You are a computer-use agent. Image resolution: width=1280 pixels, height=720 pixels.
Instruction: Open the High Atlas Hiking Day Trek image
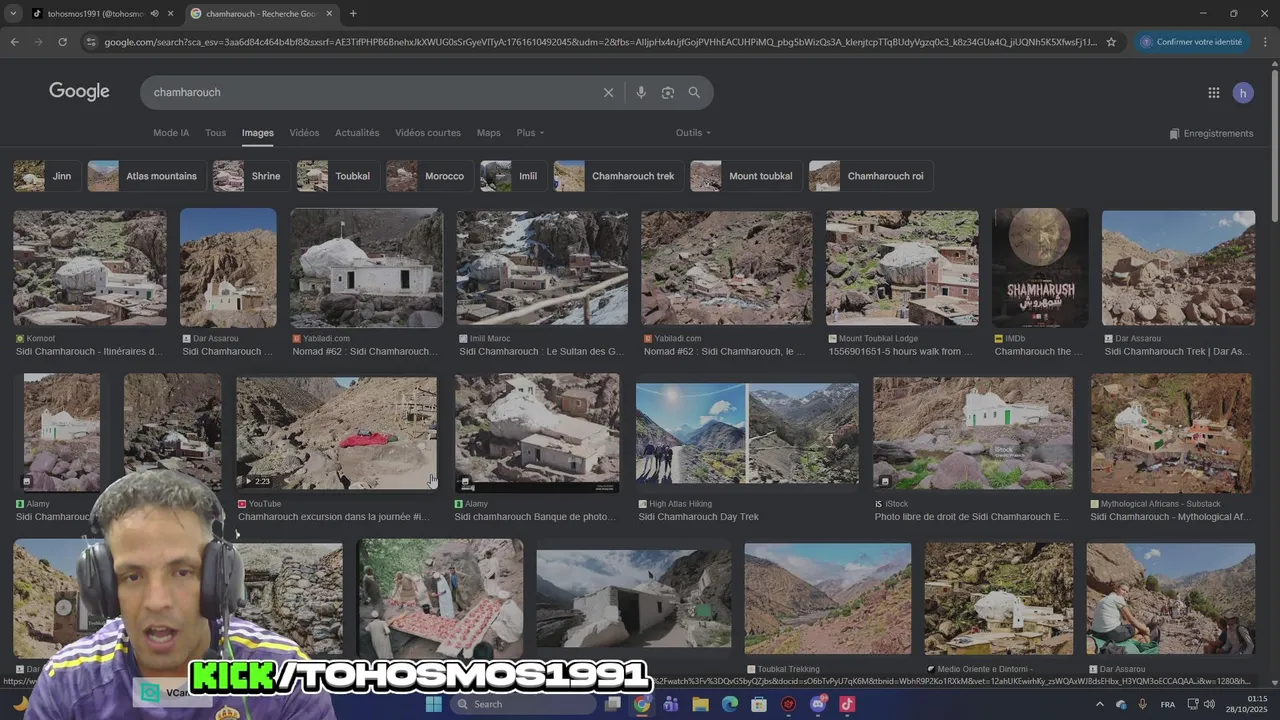tap(747, 434)
